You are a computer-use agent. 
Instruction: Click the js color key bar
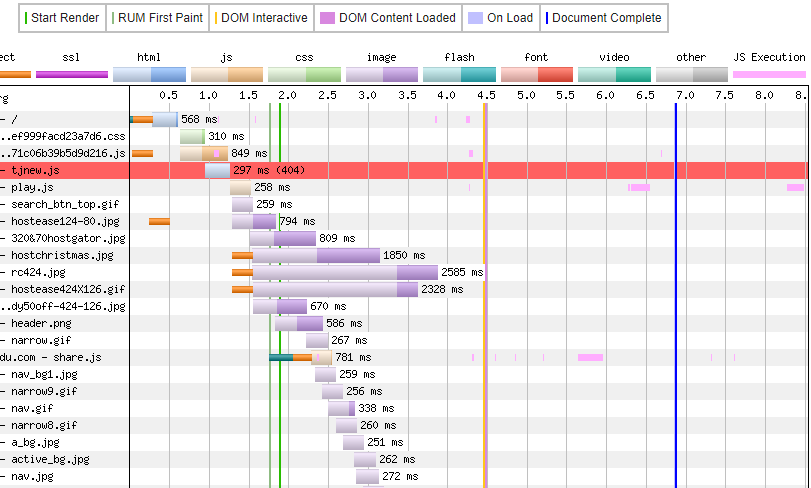(x=227, y=74)
